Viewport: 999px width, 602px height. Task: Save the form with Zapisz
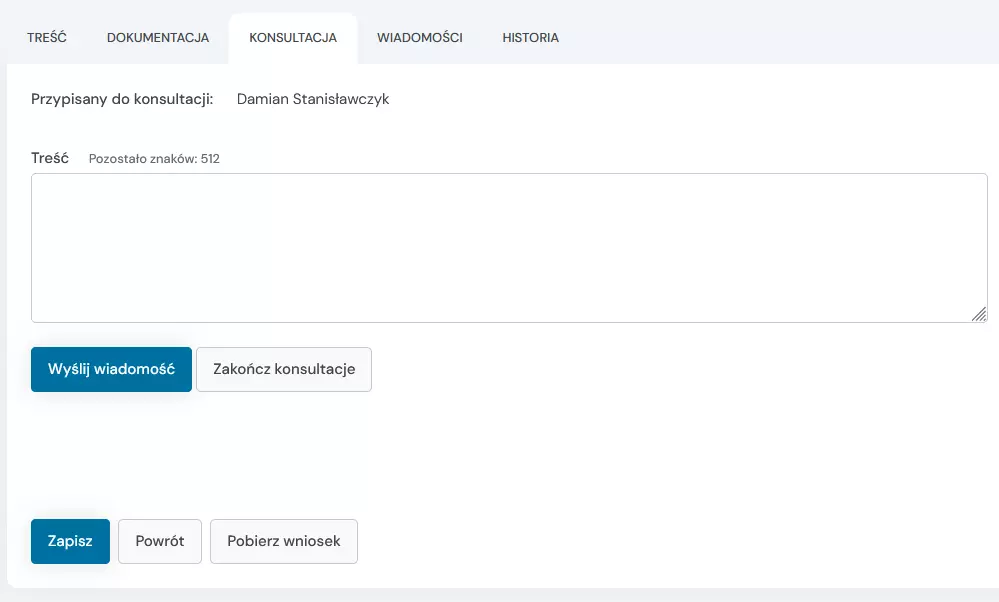click(x=69, y=541)
